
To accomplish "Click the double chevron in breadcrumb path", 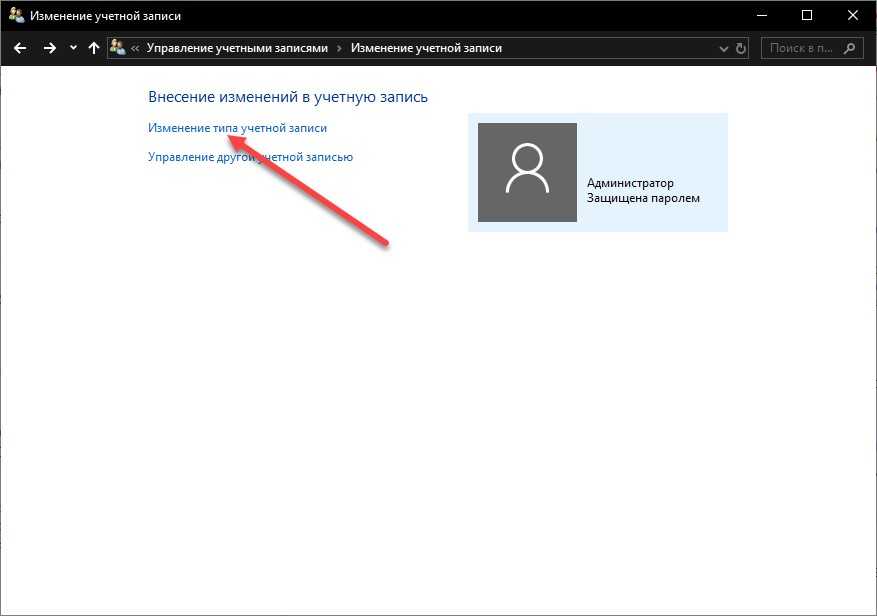I will [135, 49].
